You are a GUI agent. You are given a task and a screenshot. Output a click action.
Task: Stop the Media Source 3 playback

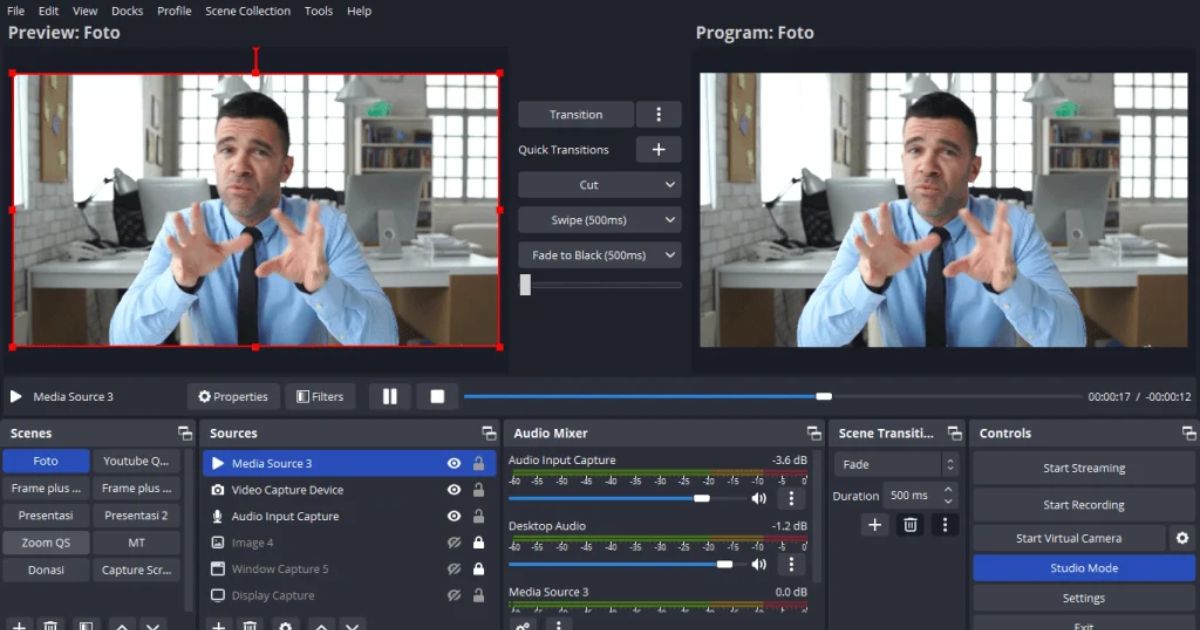coord(437,396)
